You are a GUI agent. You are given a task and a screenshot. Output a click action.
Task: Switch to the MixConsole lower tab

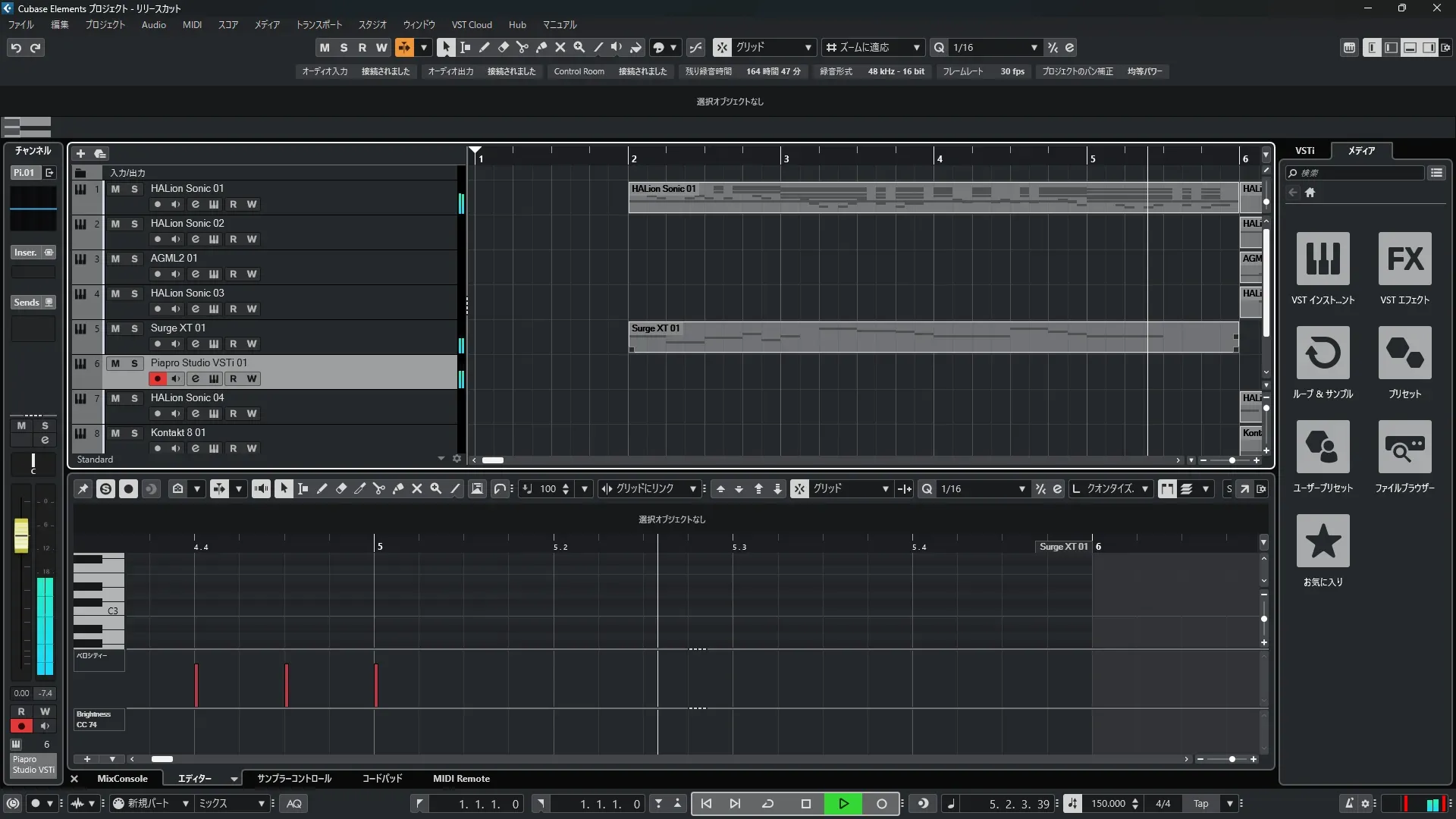click(122, 779)
